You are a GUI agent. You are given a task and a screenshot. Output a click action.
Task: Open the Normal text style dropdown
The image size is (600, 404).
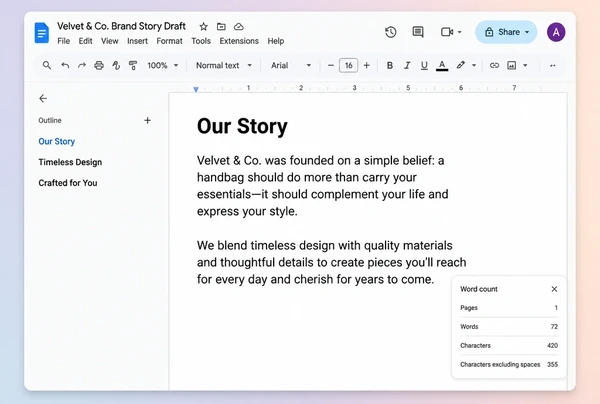[x=224, y=65]
